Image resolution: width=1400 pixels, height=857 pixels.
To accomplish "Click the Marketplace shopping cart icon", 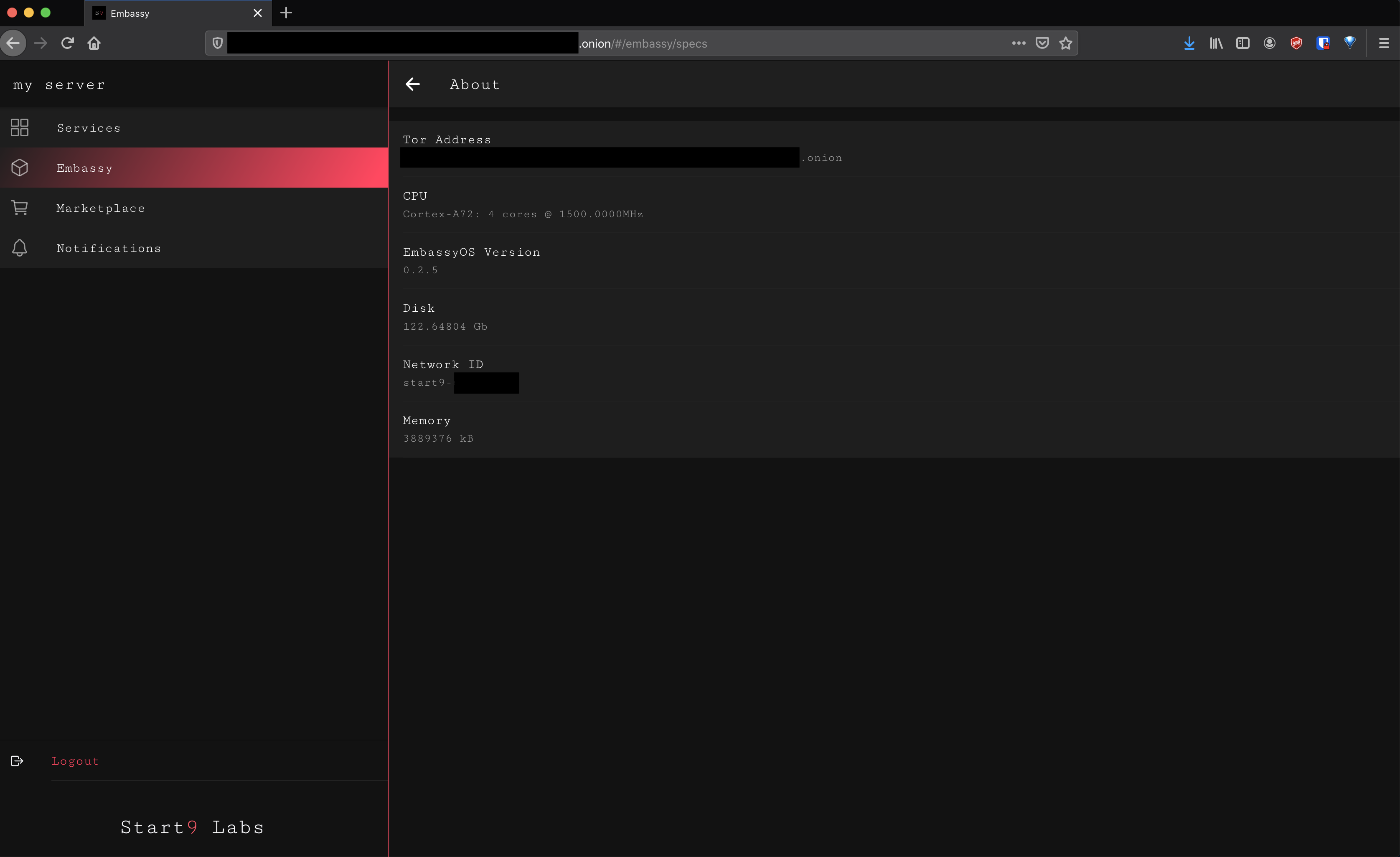I will pos(19,208).
